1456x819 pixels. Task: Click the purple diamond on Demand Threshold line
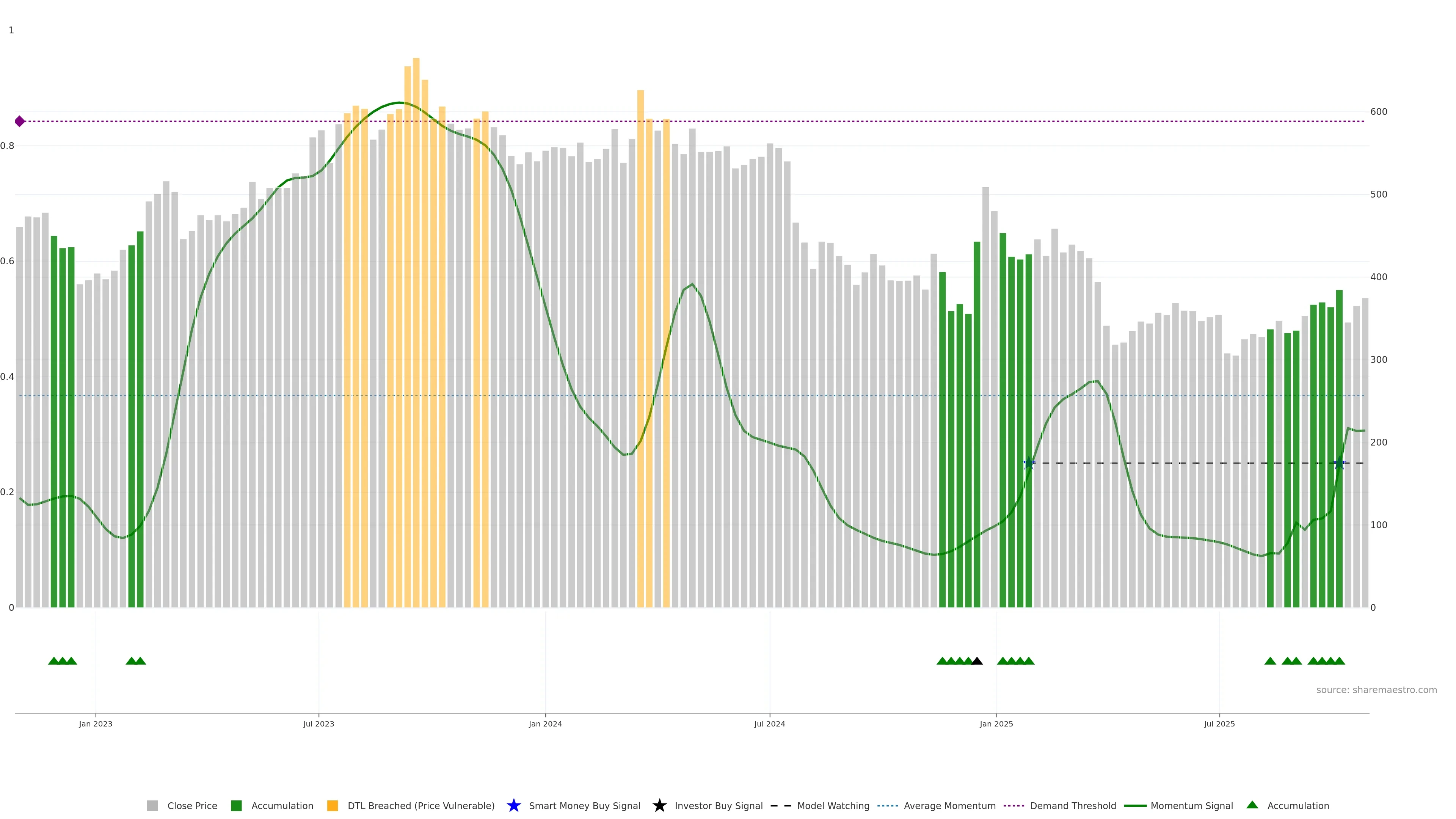point(20,121)
